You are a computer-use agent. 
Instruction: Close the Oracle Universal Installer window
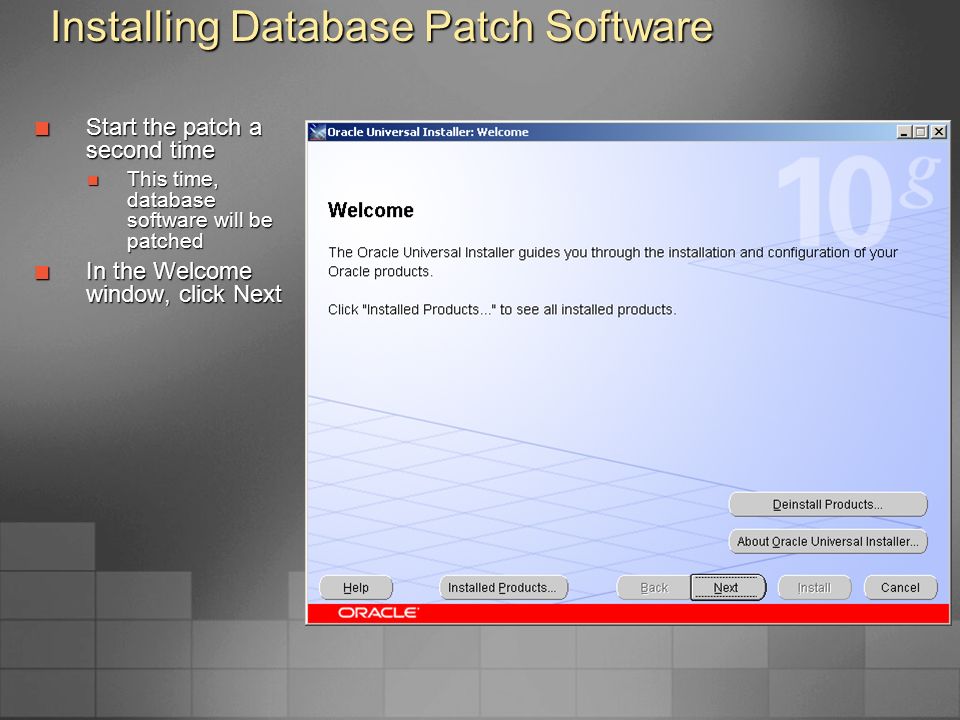(x=939, y=132)
